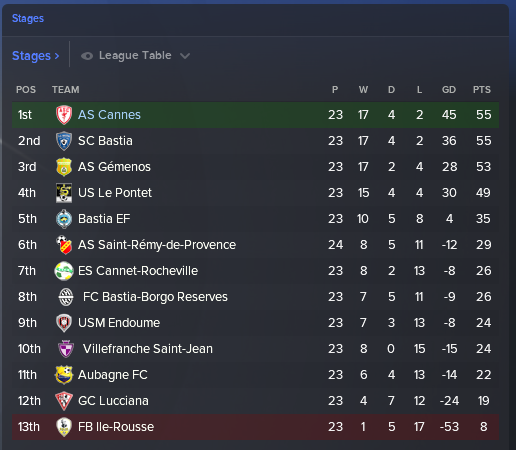Click AS Saint-Rémy-de-Provence club crest
This screenshot has width=516, height=450.
pos(64,245)
